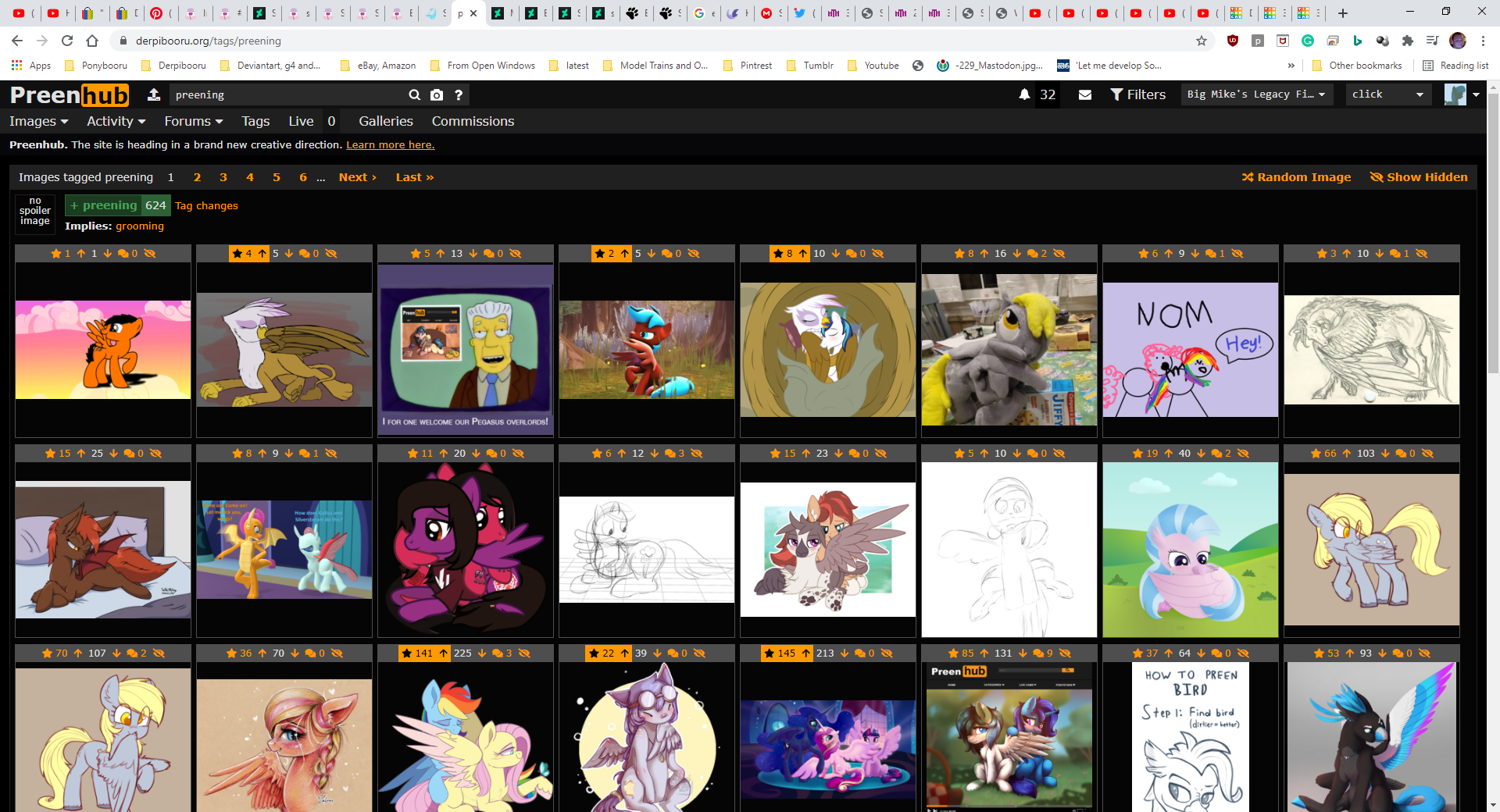Bookmark this page with the star icon
The image size is (1500, 812).
[1202, 41]
